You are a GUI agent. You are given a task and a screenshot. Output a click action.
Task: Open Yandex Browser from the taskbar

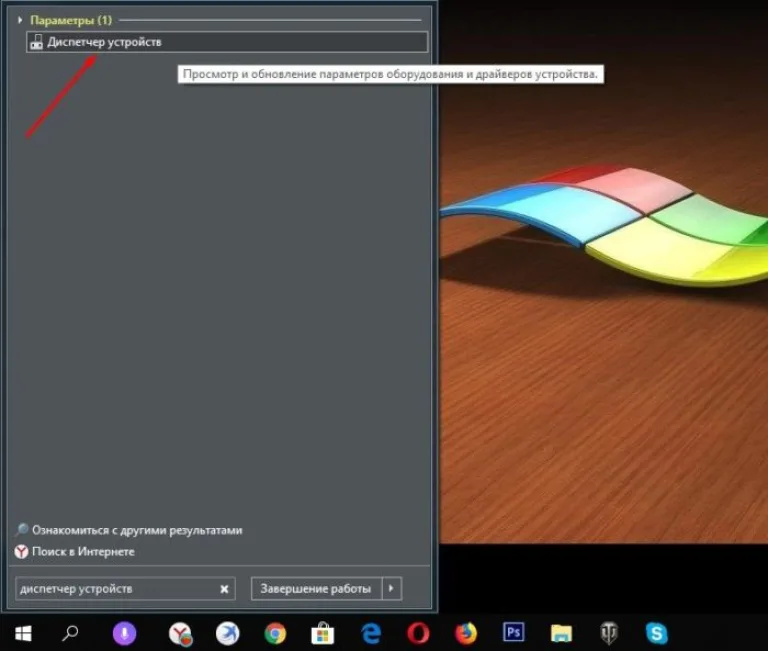(x=180, y=633)
